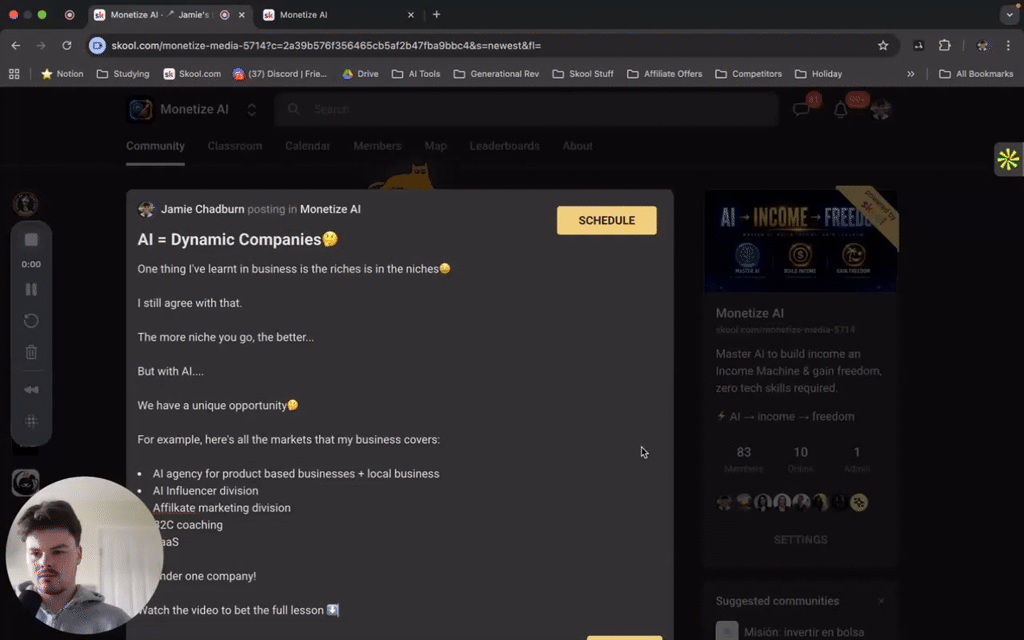Open the browser extensions puzzle icon

click(x=944, y=45)
